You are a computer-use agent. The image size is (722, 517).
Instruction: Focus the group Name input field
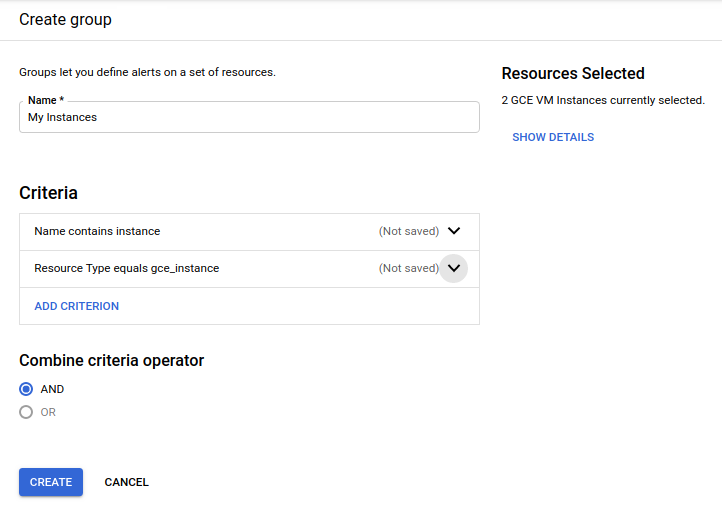(249, 117)
